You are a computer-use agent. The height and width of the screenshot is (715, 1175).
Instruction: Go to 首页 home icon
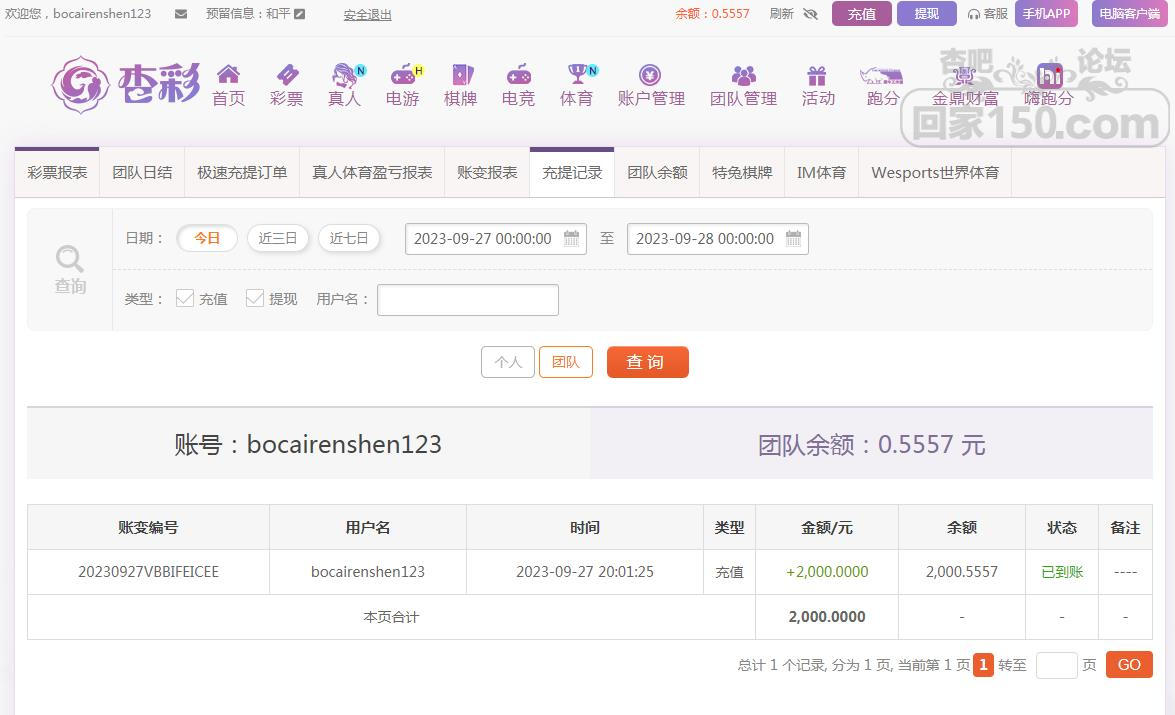coord(229,74)
